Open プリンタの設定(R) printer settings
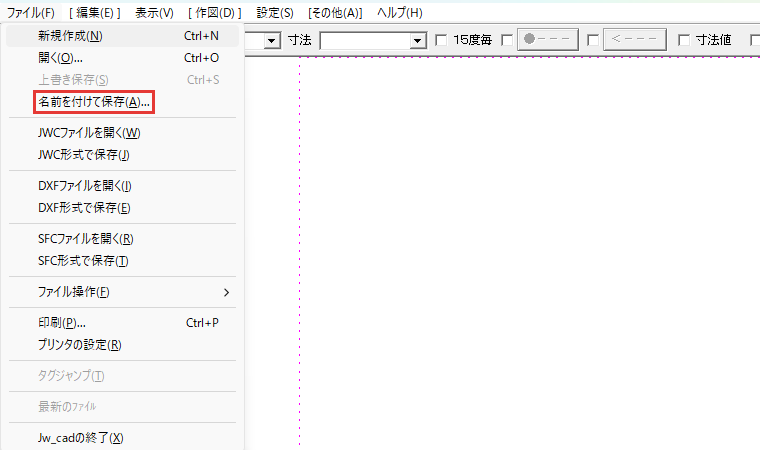 click(x=122, y=345)
